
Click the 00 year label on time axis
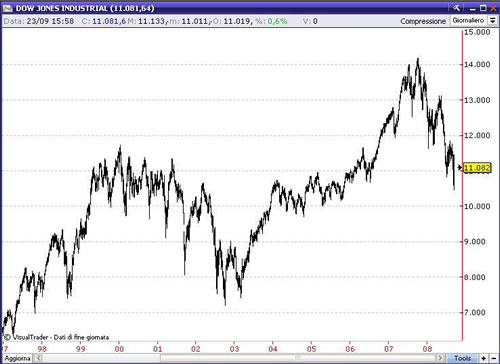[119, 349]
